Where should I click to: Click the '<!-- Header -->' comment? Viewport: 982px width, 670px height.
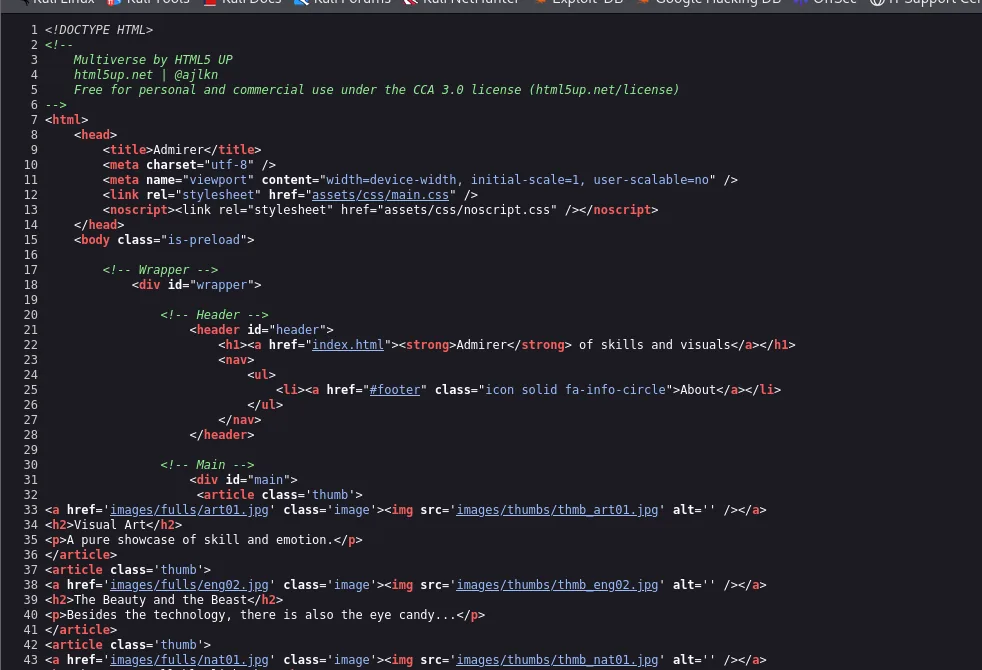click(214, 315)
